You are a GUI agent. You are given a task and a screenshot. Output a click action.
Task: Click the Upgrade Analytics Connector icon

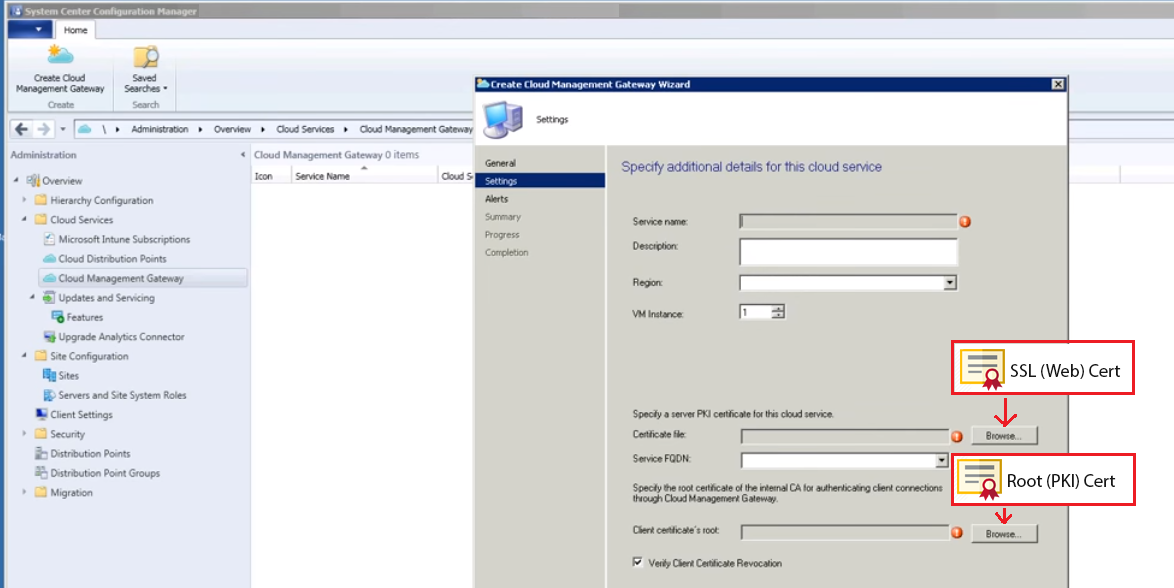(x=49, y=336)
